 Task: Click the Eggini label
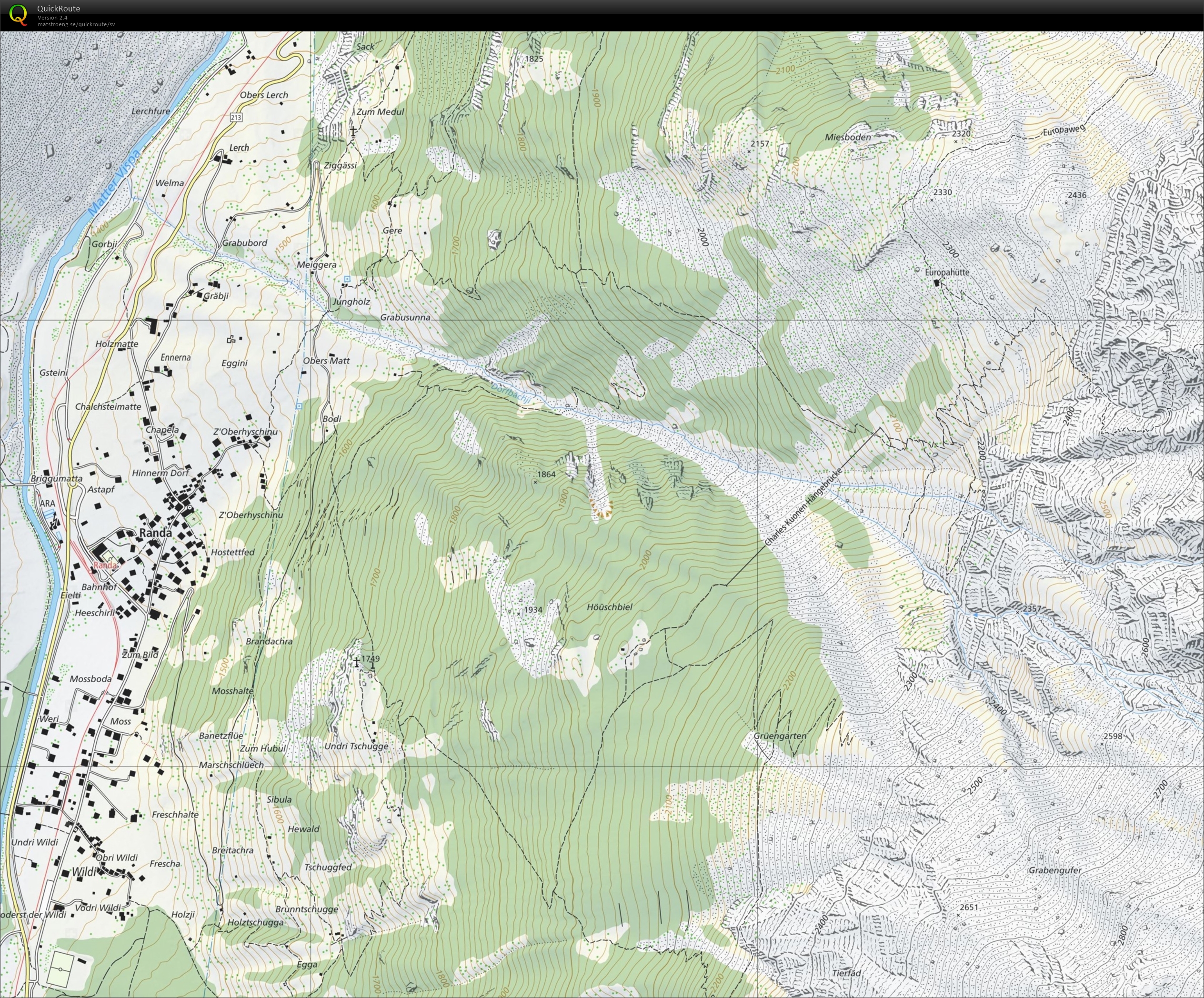point(234,363)
